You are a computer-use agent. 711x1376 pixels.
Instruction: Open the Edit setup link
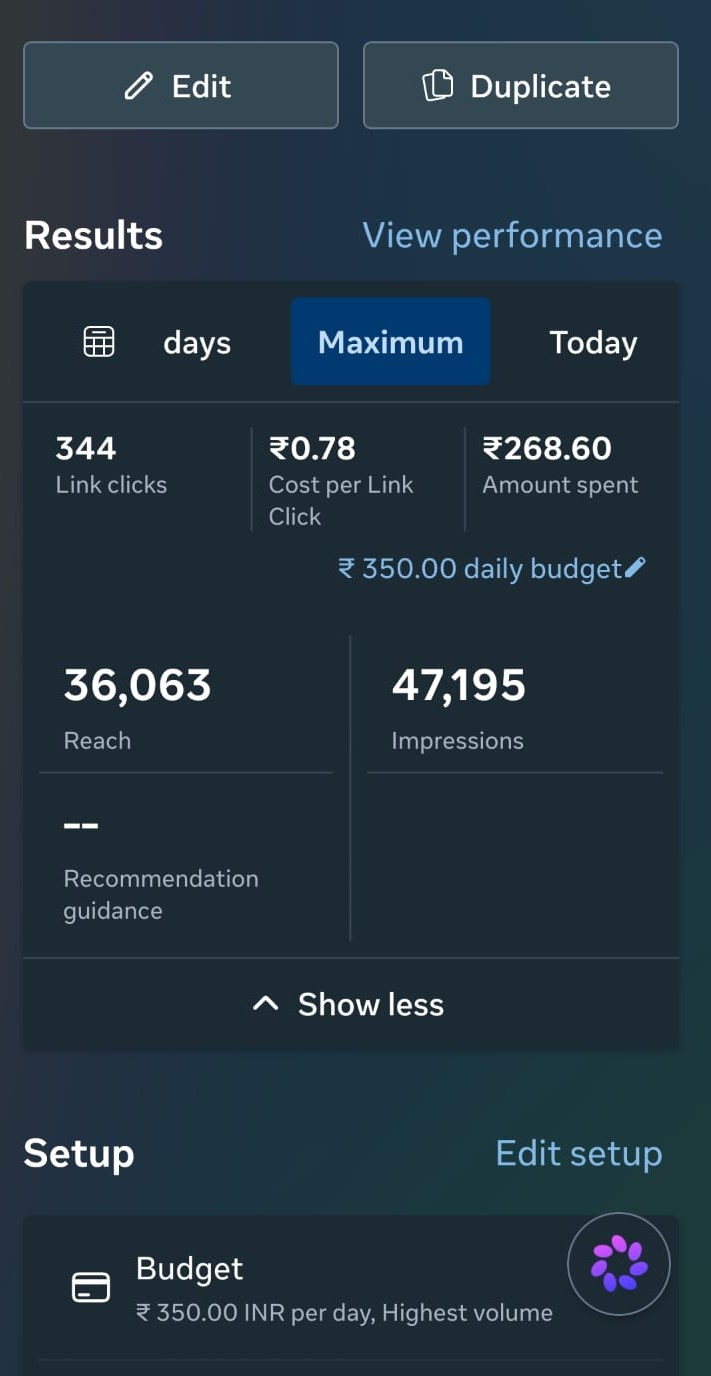[579, 1153]
